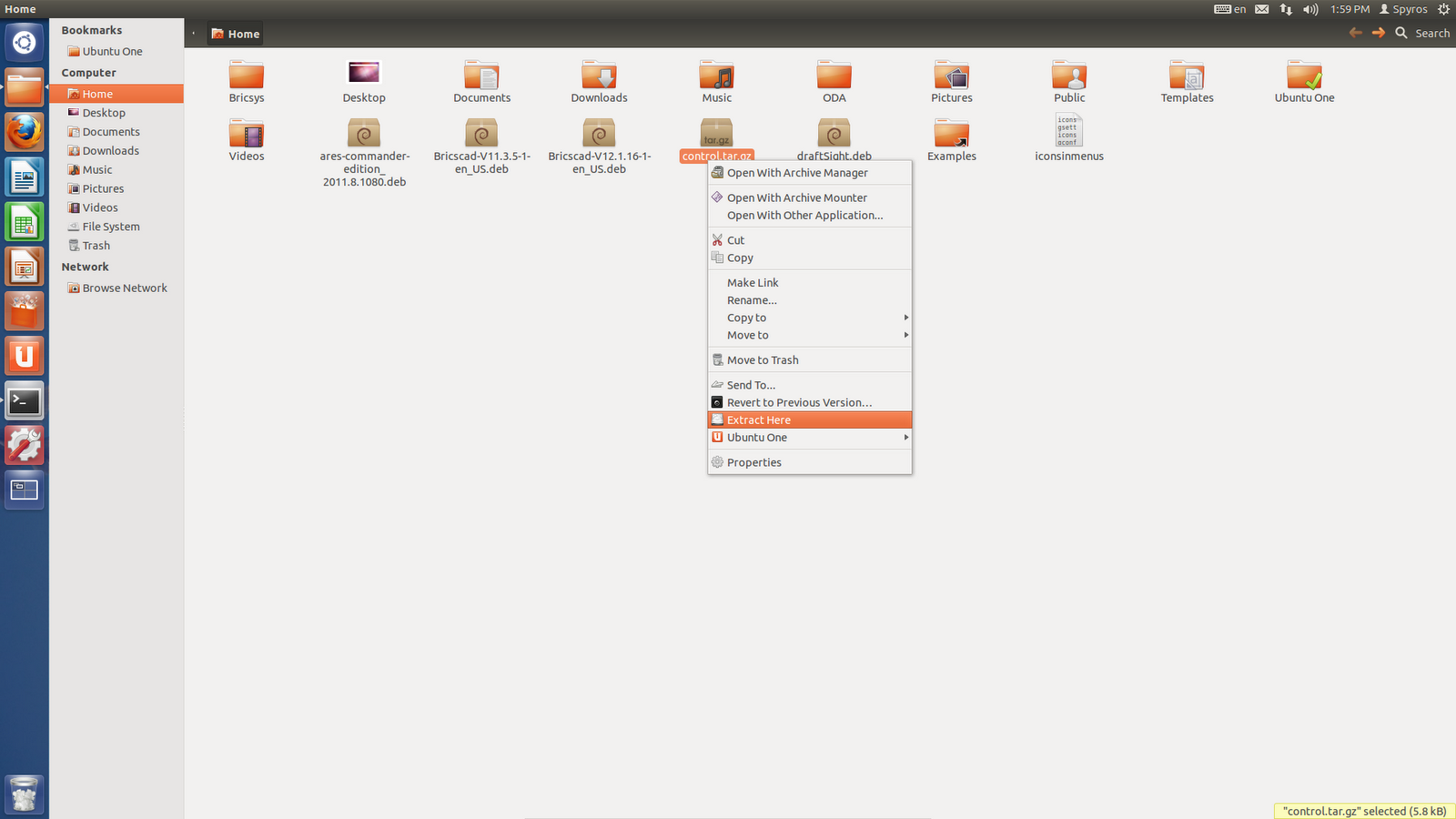
Task: Go forward with the right arrow
Action: [1379, 33]
